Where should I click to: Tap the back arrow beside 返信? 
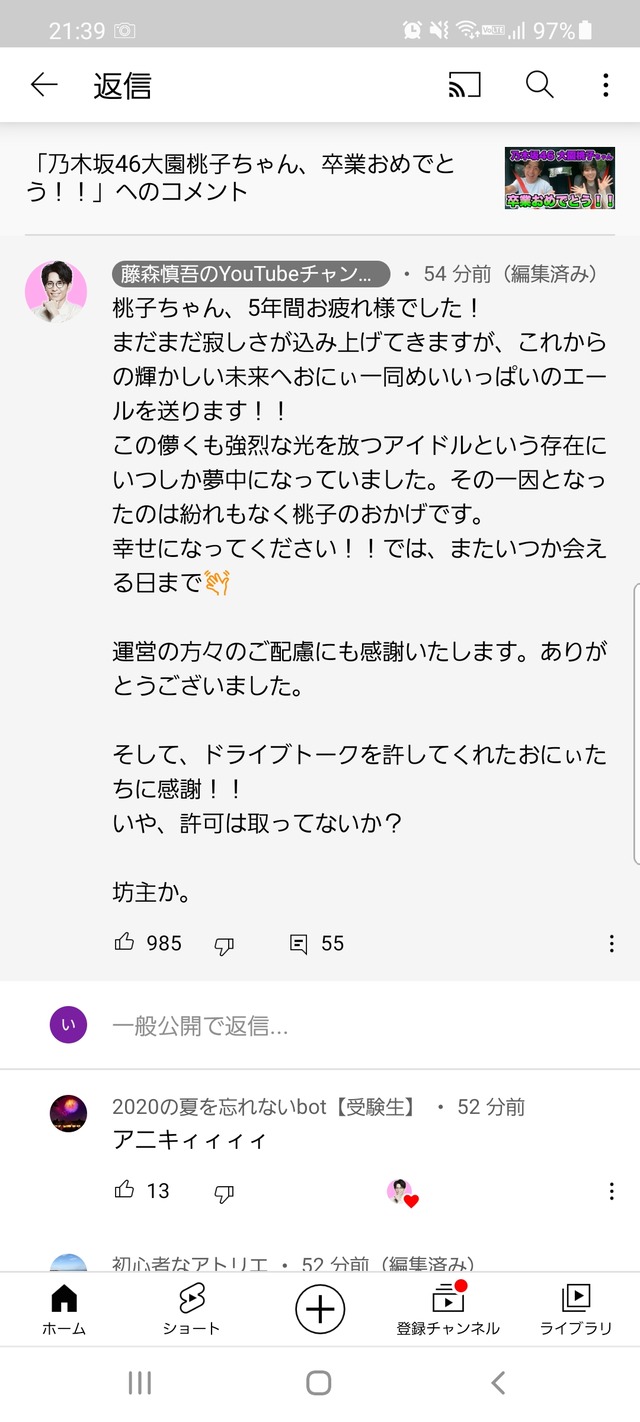[44, 86]
